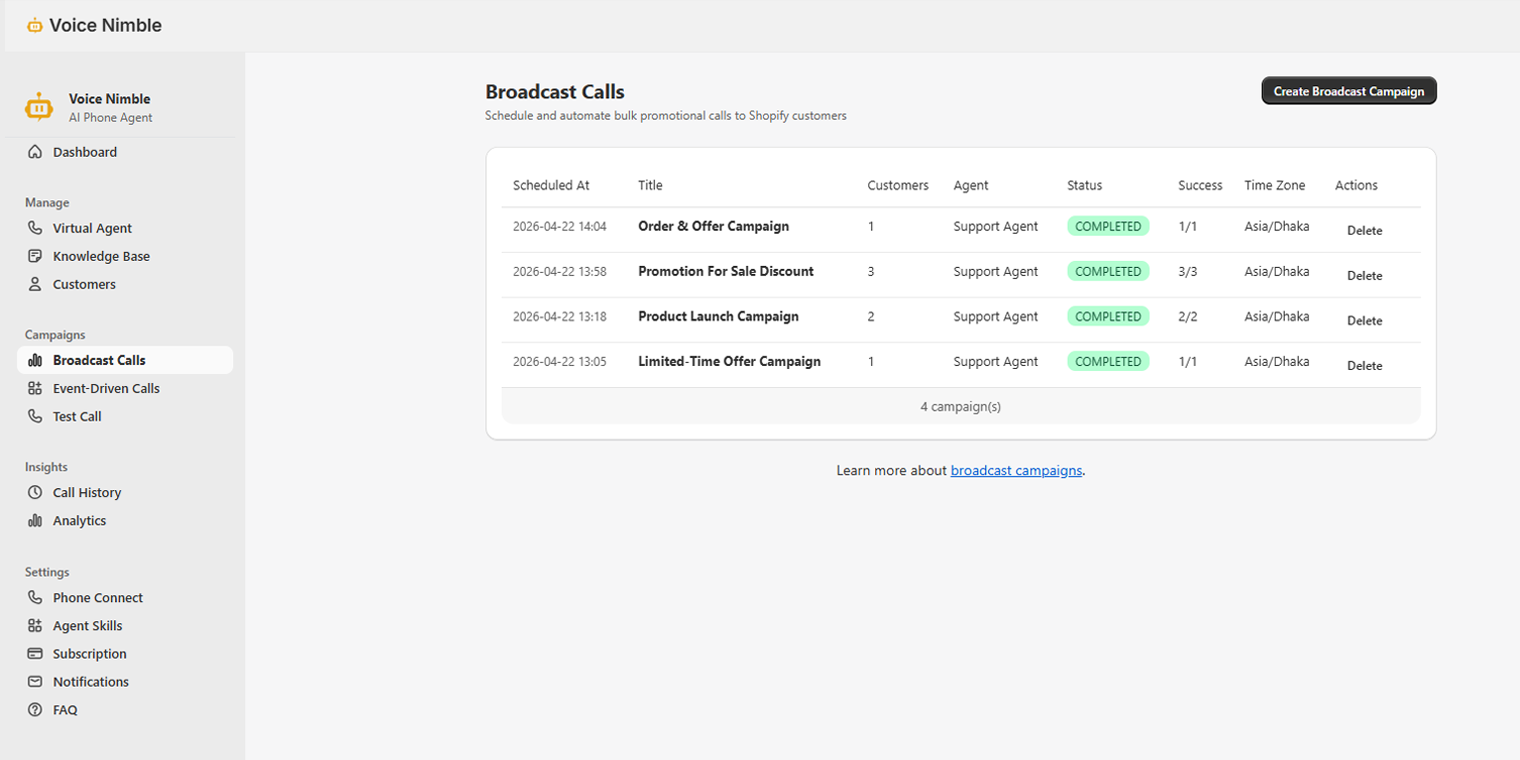Viewport: 1520px width, 760px height.
Task: Click the Product Launch Campaign title
Action: coord(718,316)
